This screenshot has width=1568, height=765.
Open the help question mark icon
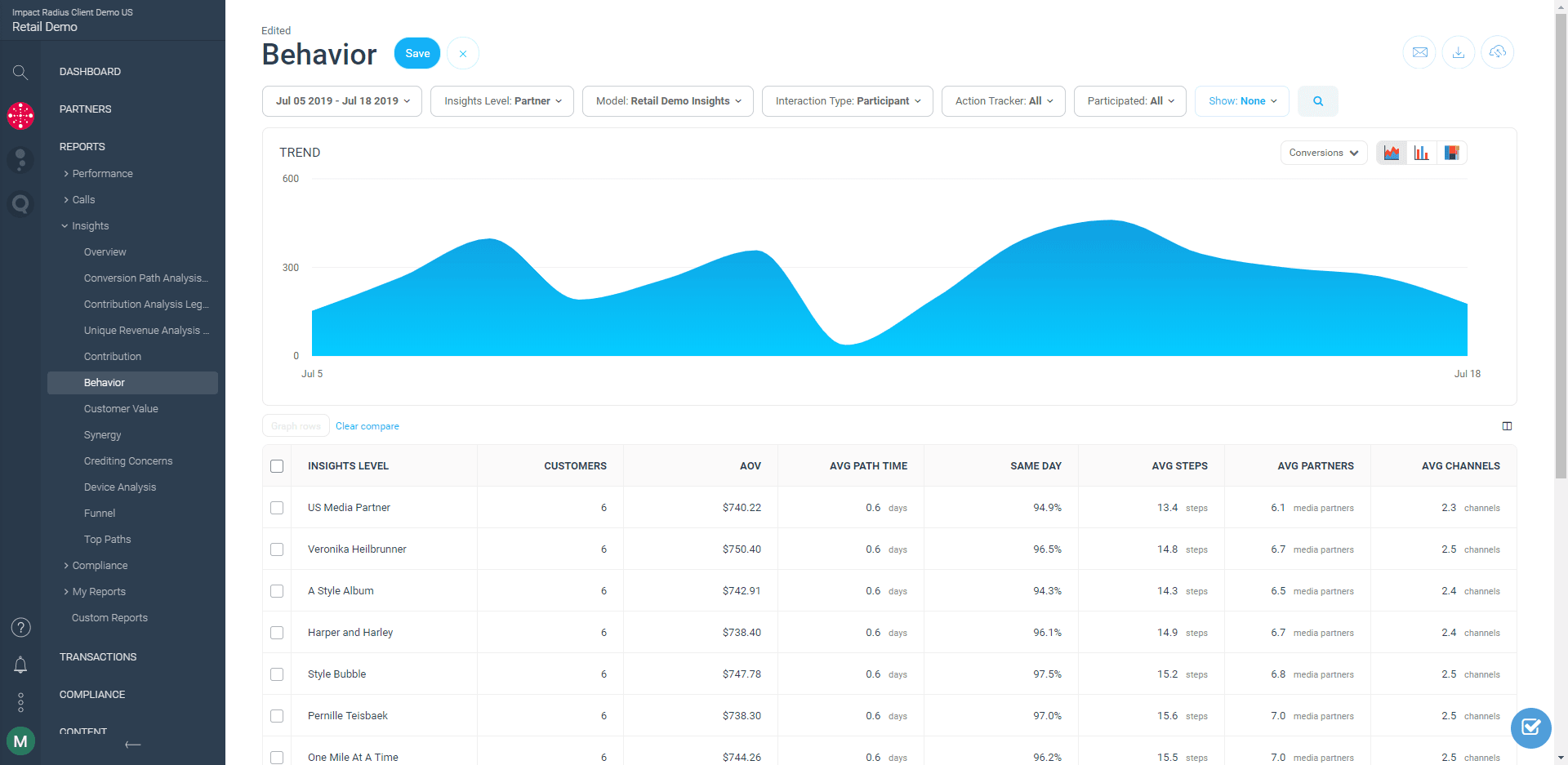coord(20,627)
